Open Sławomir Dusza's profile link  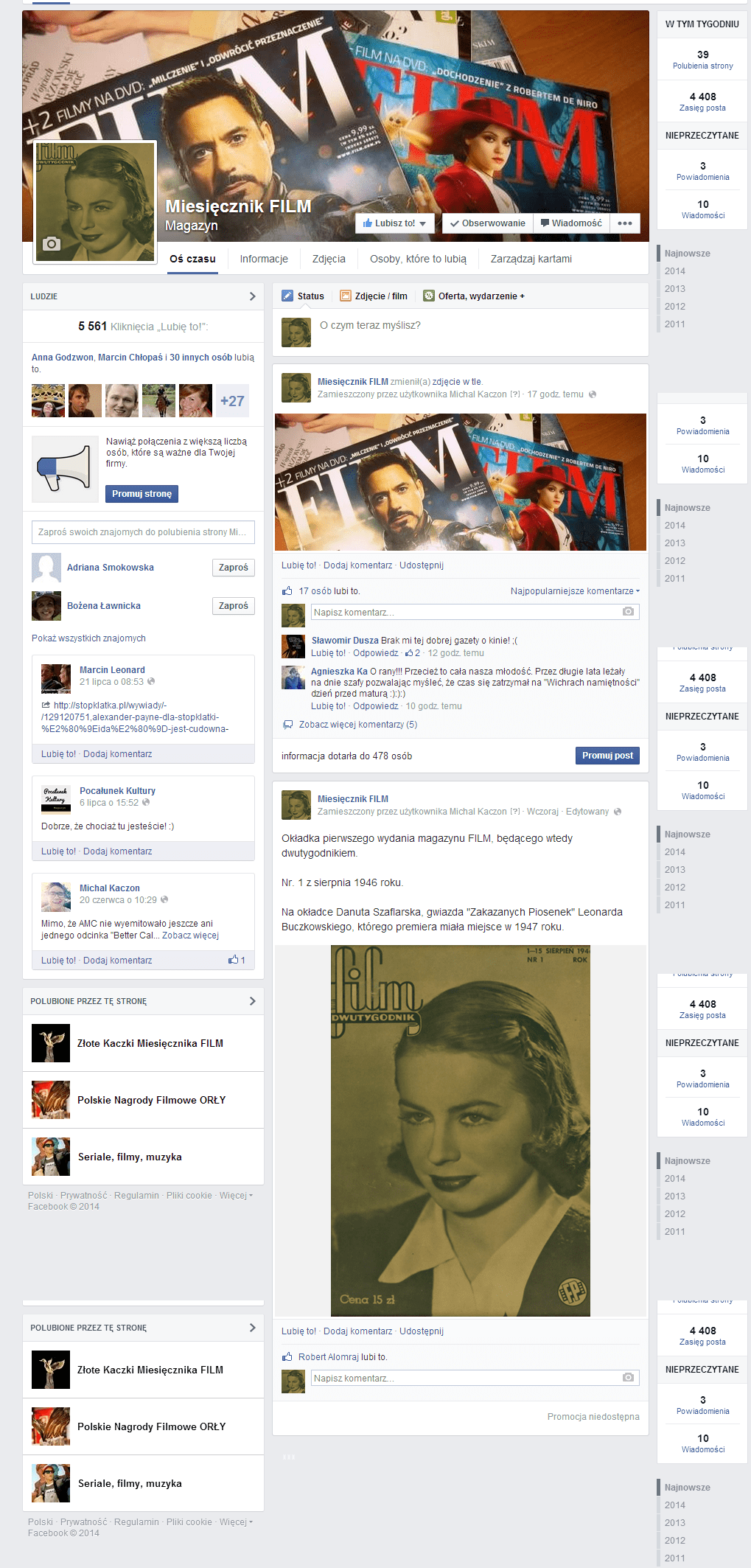pyautogui.click(x=345, y=641)
